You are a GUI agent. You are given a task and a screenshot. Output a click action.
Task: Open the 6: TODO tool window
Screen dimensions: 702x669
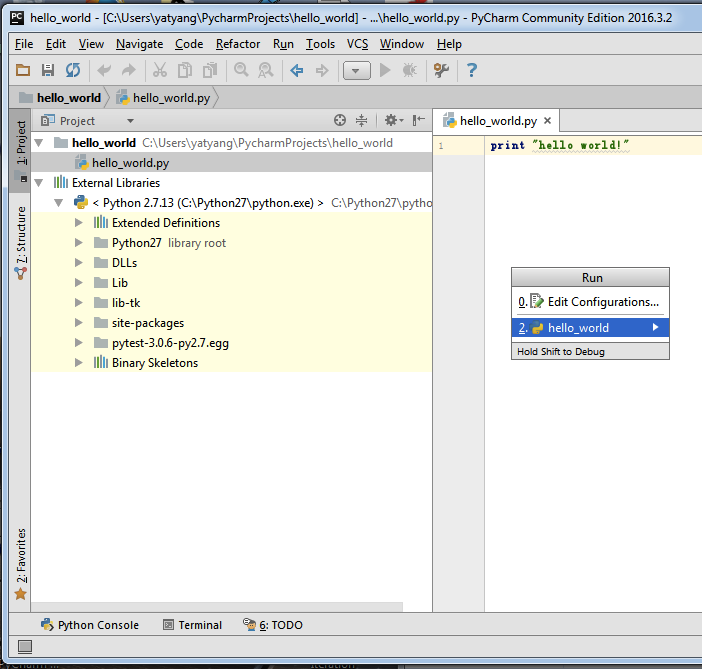[273, 625]
